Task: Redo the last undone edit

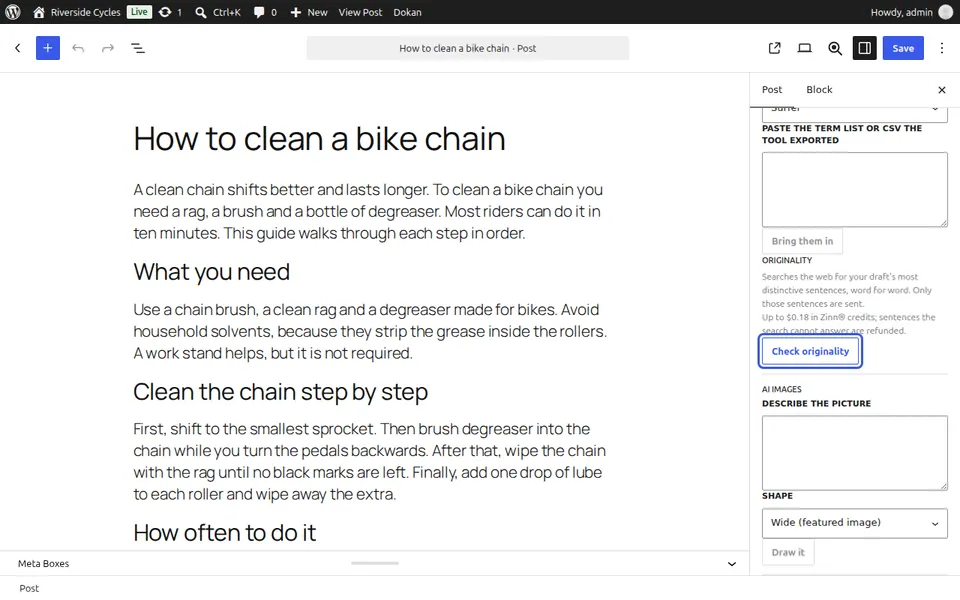Action: (x=108, y=48)
